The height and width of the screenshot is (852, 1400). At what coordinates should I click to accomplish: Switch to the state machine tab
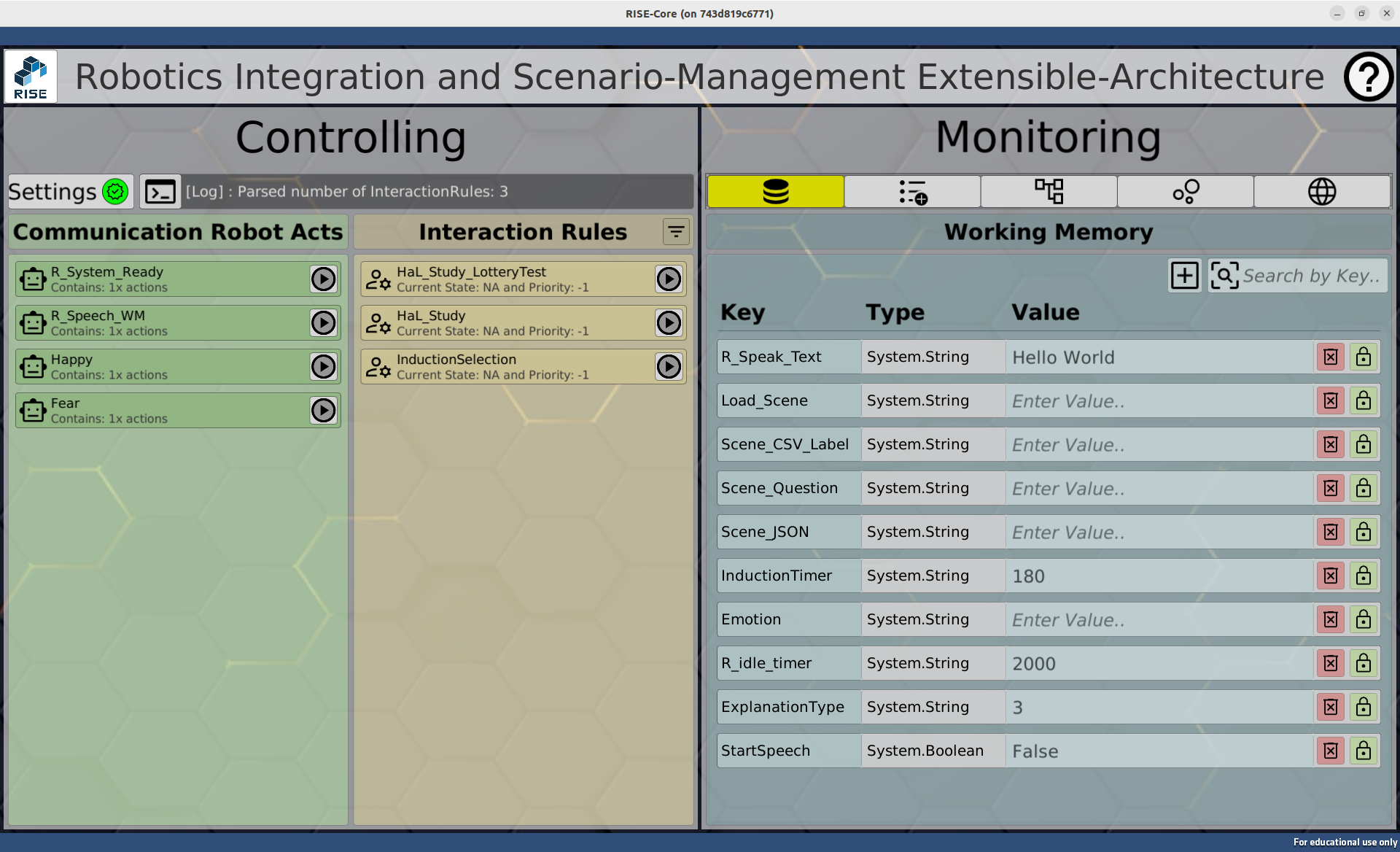[1049, 192]
